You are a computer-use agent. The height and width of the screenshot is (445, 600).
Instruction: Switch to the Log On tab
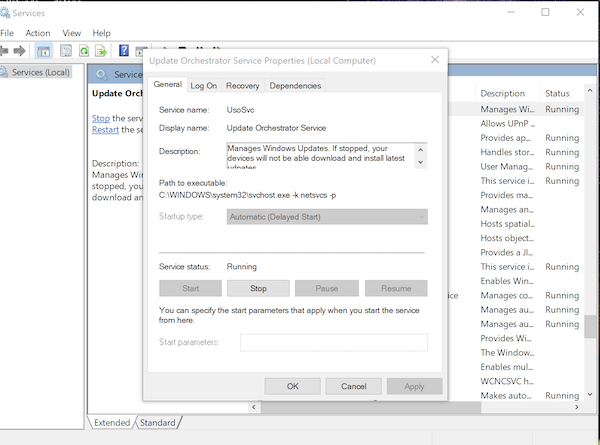pyautogui.click(x=204, y=86)
